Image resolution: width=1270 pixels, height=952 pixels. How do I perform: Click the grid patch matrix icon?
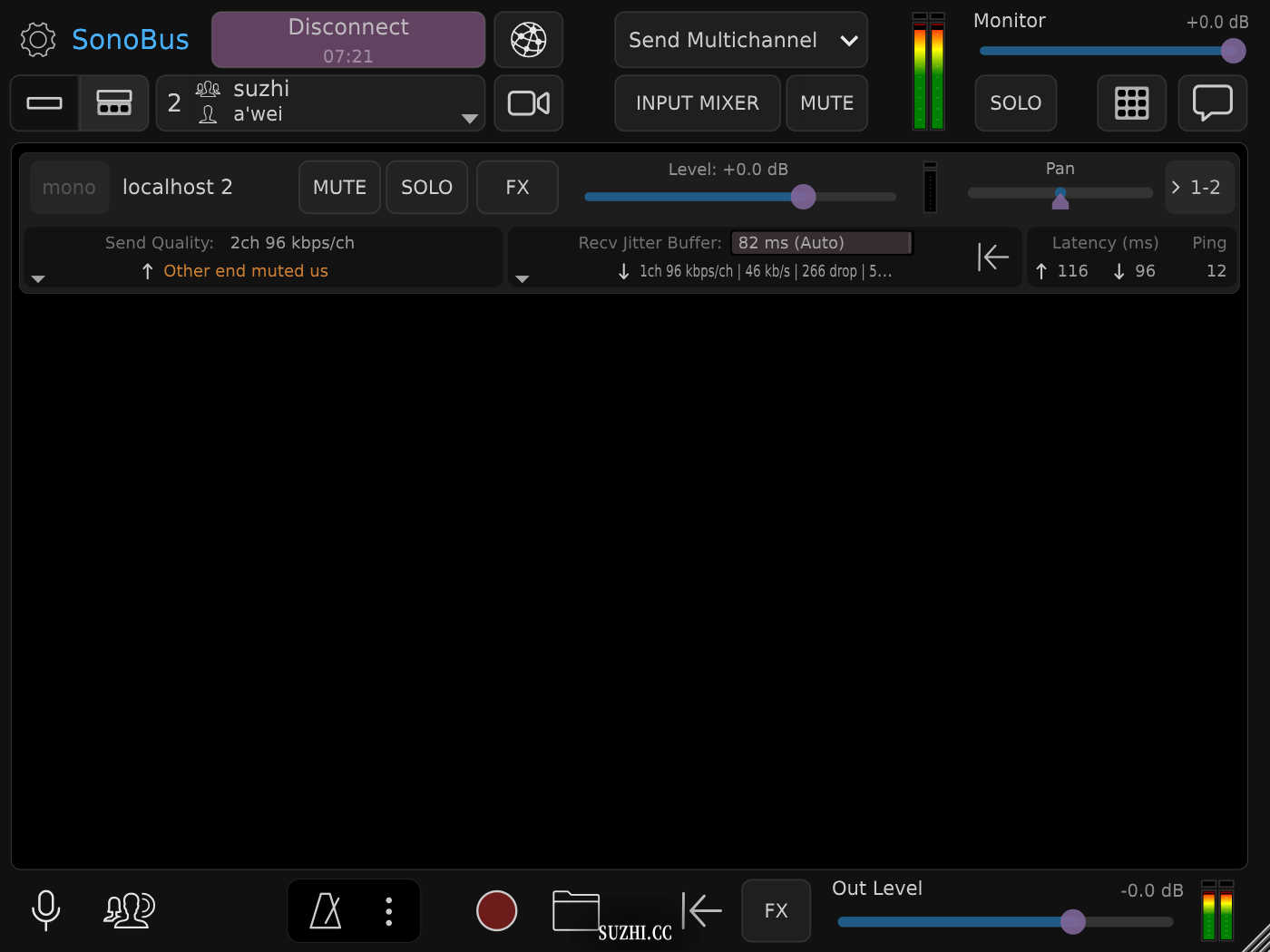coord(1131,103)
